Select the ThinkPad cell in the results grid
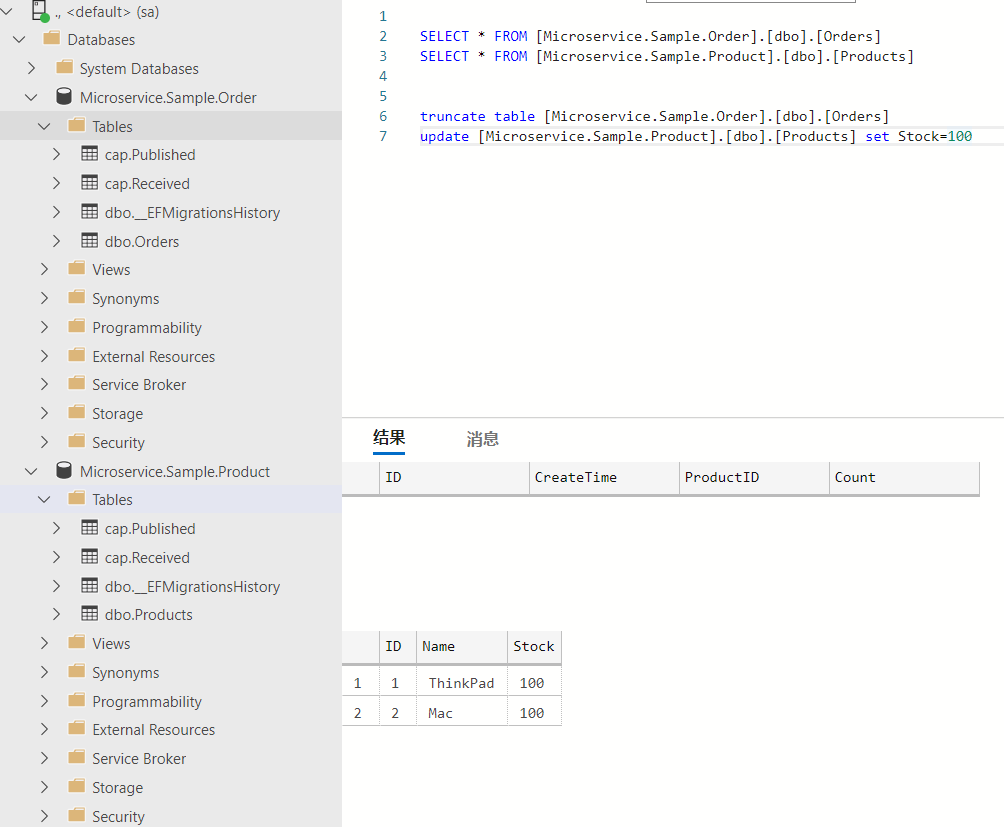Viewport: 1004px width, 827px height. click(461, 683)
